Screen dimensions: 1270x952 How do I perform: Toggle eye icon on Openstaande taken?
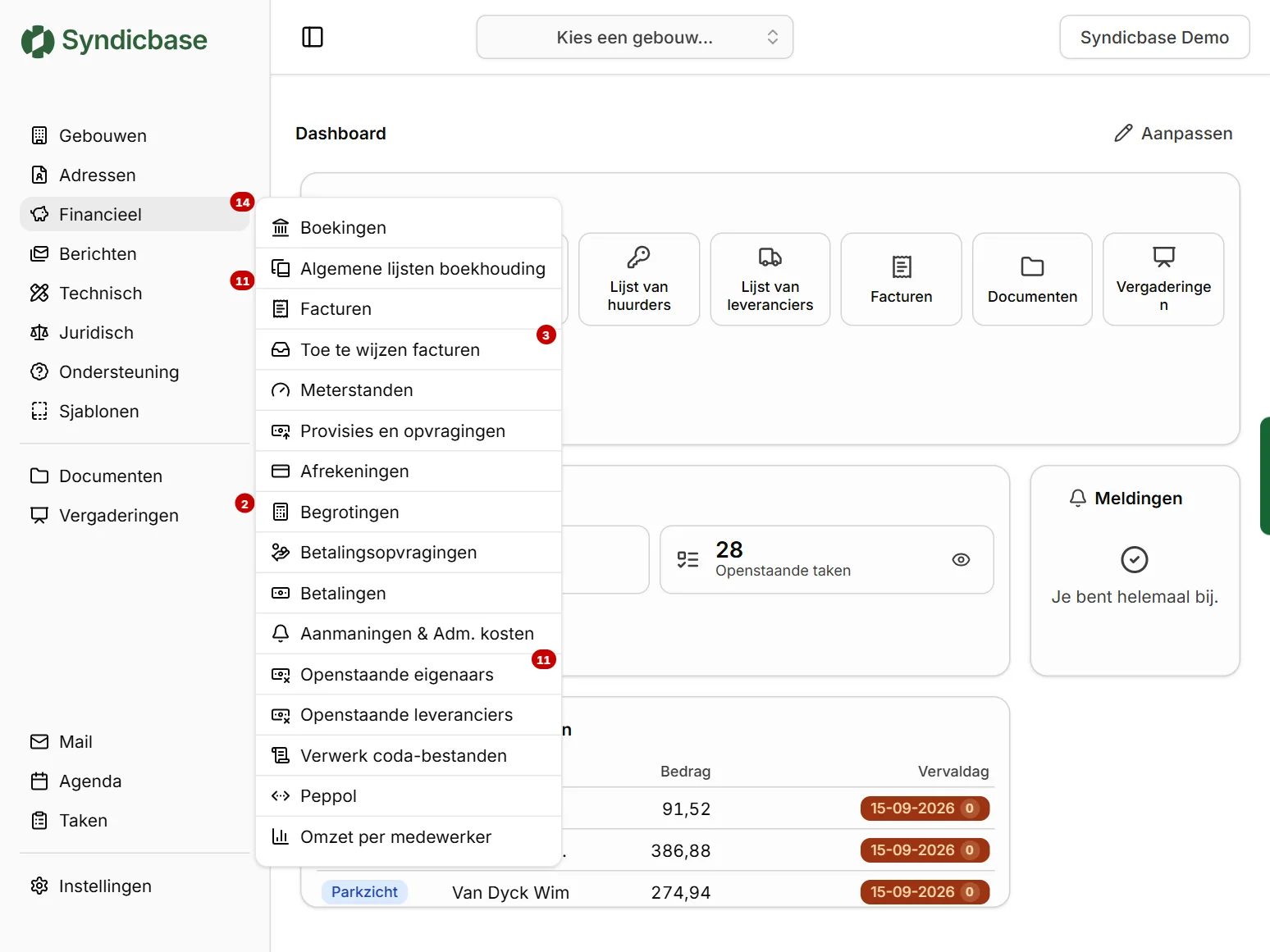pyautogui.click(x=961, y=559)
